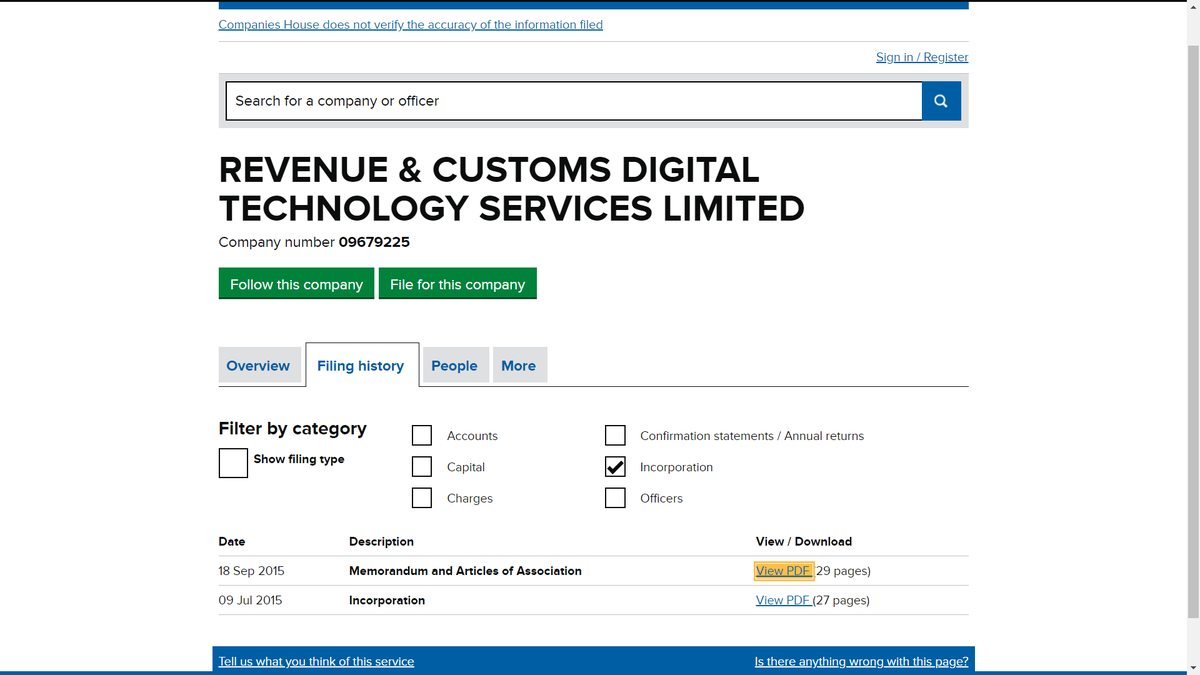View PDF for the Incorporation filing
Viewport: 1200px width, 675px height.
(x=783, y=600)
